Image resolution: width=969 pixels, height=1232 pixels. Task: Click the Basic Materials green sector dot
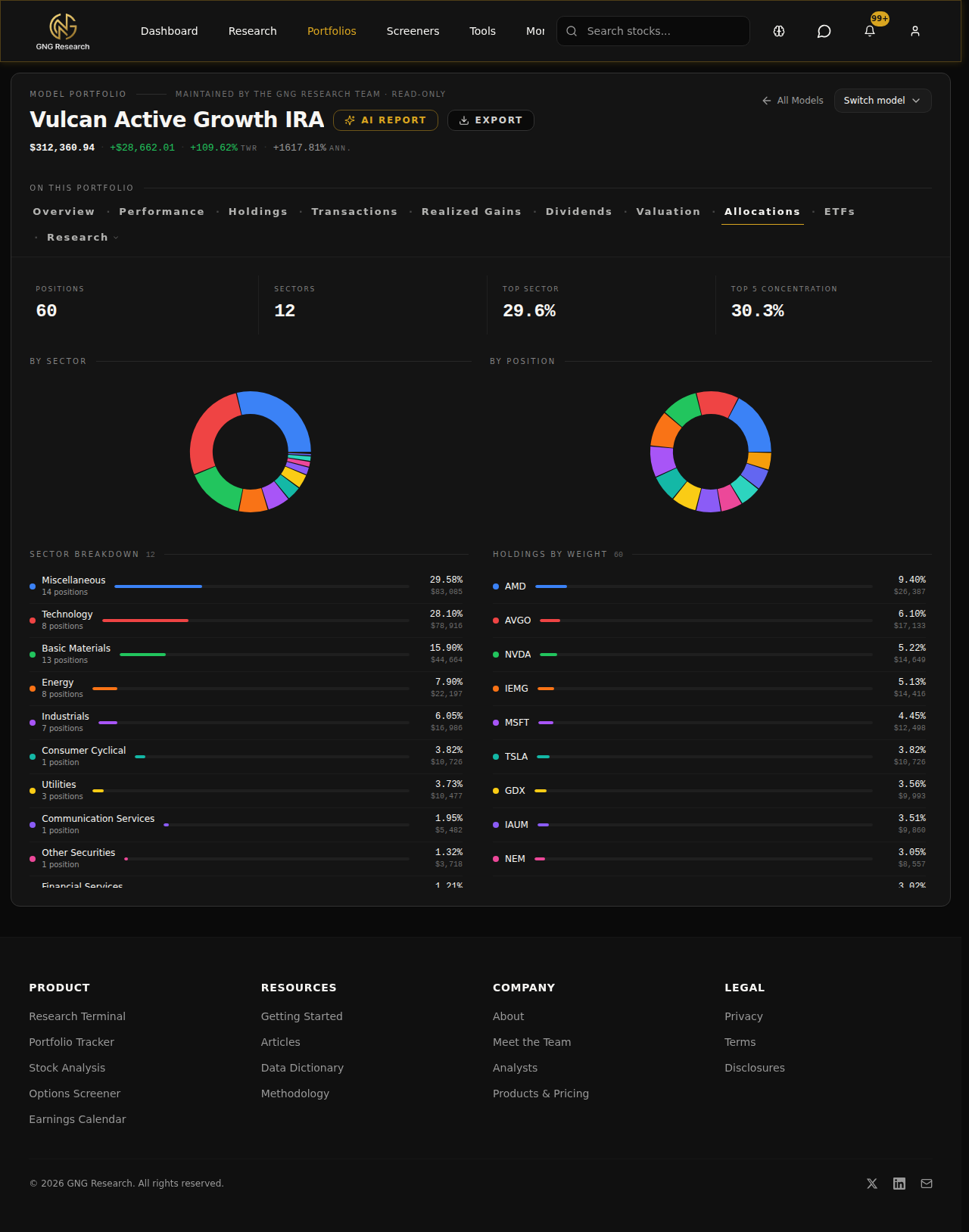[33, 655]
